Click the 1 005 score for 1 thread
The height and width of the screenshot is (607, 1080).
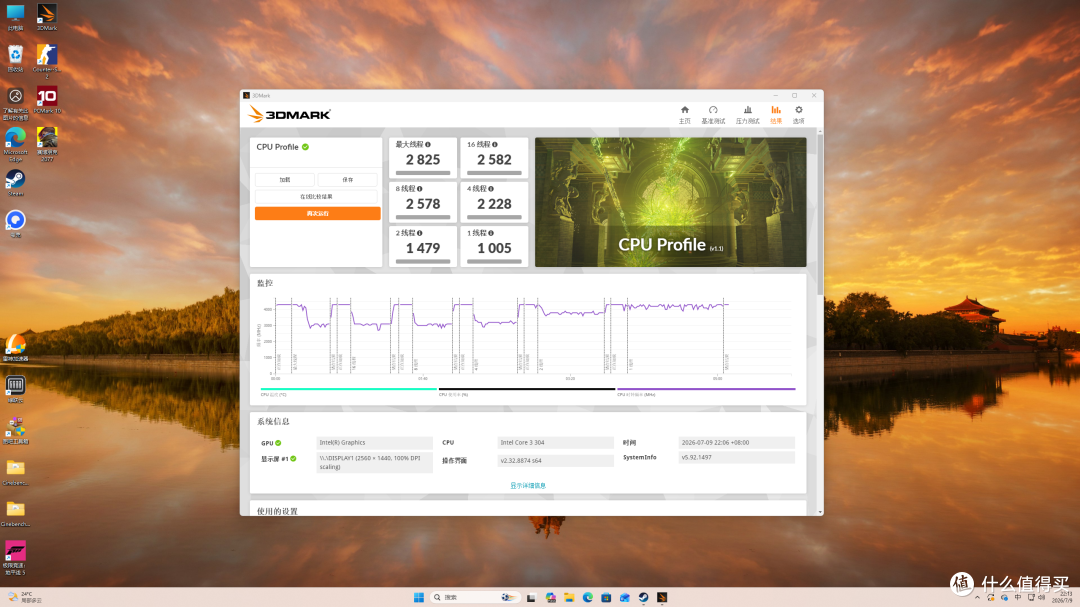(495, 248)
